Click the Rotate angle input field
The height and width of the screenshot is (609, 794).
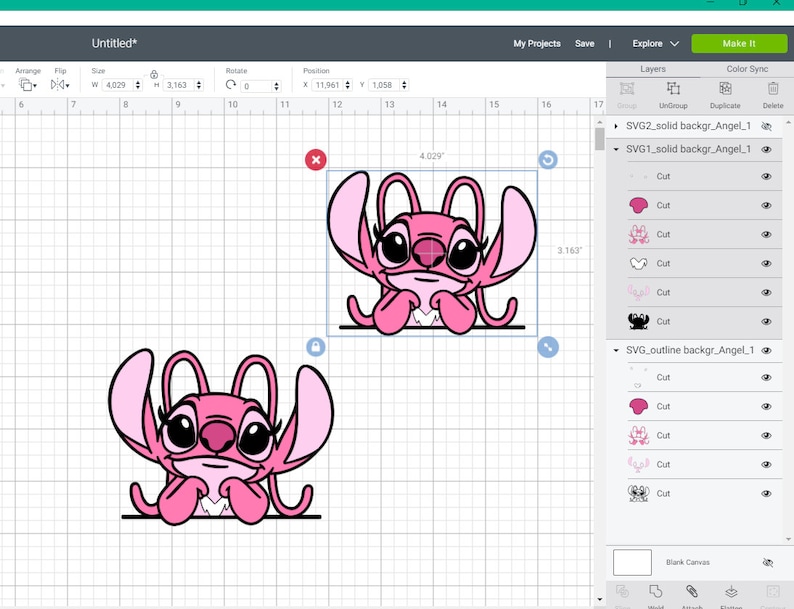257,86
